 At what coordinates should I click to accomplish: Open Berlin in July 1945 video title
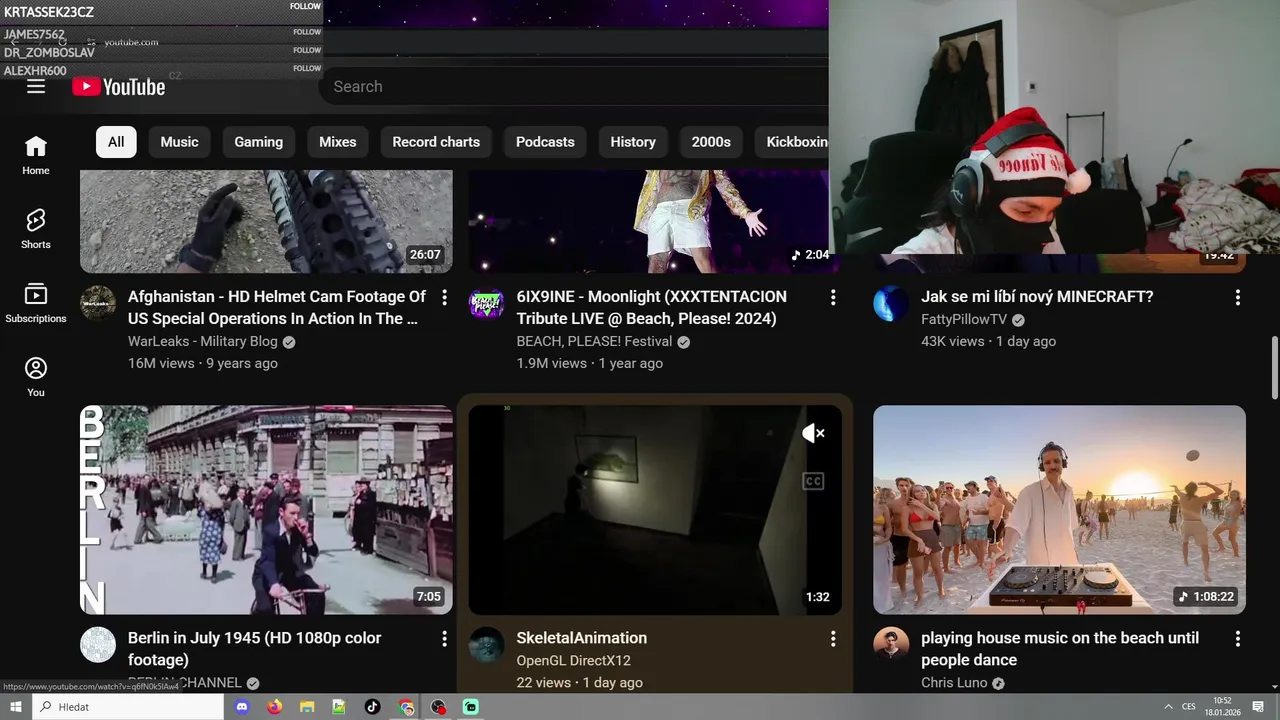[x=255, y=649]
